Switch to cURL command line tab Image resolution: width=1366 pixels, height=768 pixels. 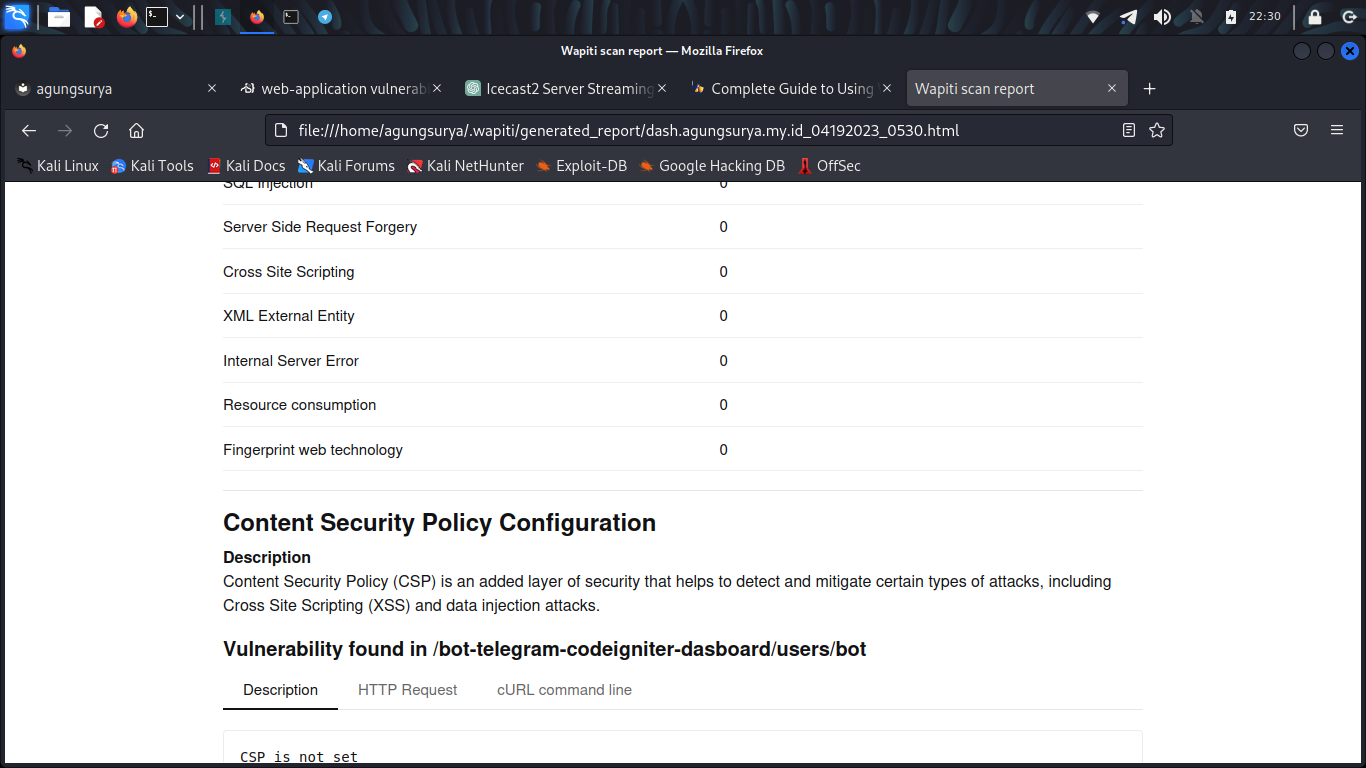(564, 690)
